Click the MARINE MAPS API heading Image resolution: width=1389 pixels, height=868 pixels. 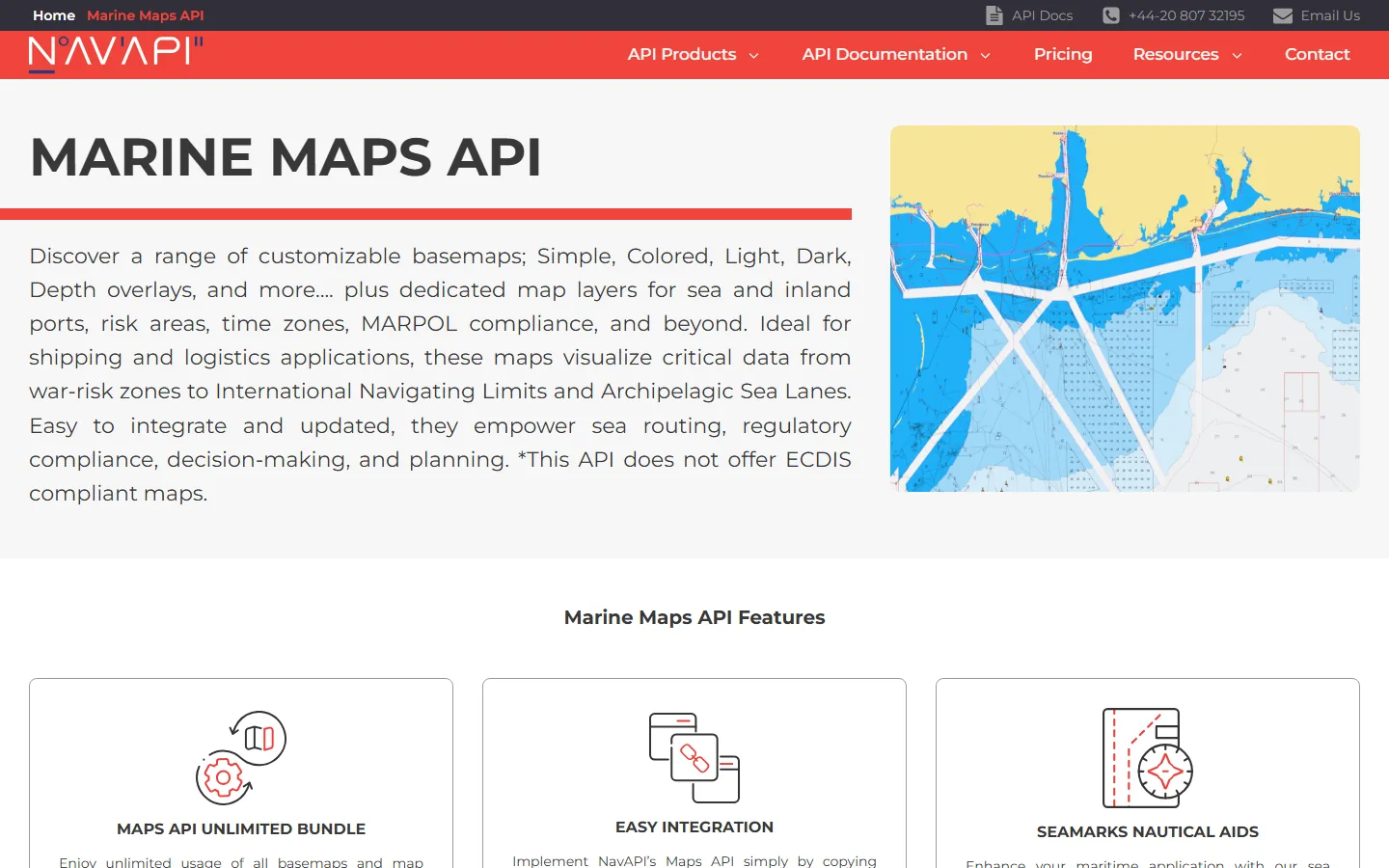286,157
